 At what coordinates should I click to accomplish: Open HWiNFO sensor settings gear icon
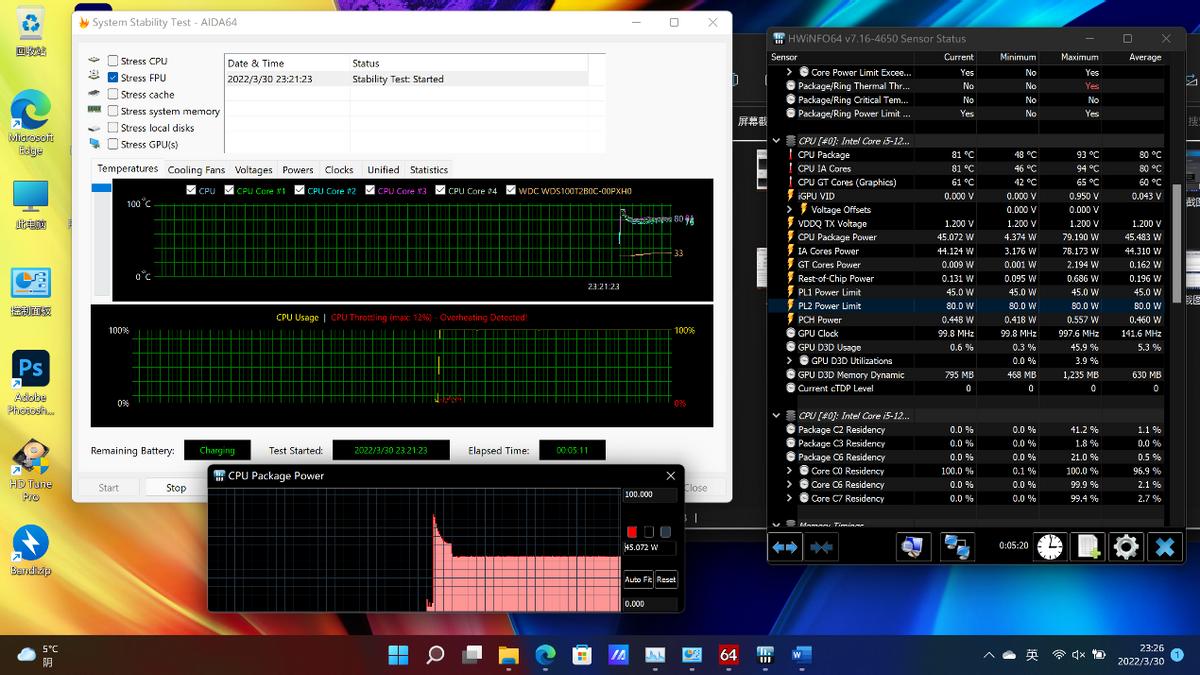[x=1126, y=546]
